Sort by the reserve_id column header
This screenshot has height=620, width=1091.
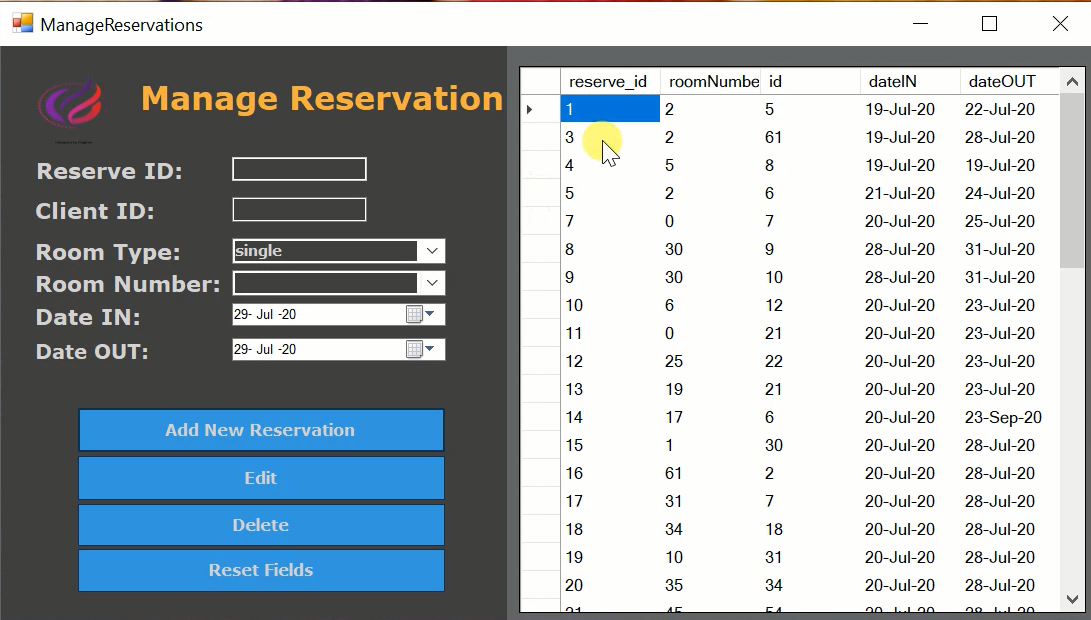(x=610, y=81)
